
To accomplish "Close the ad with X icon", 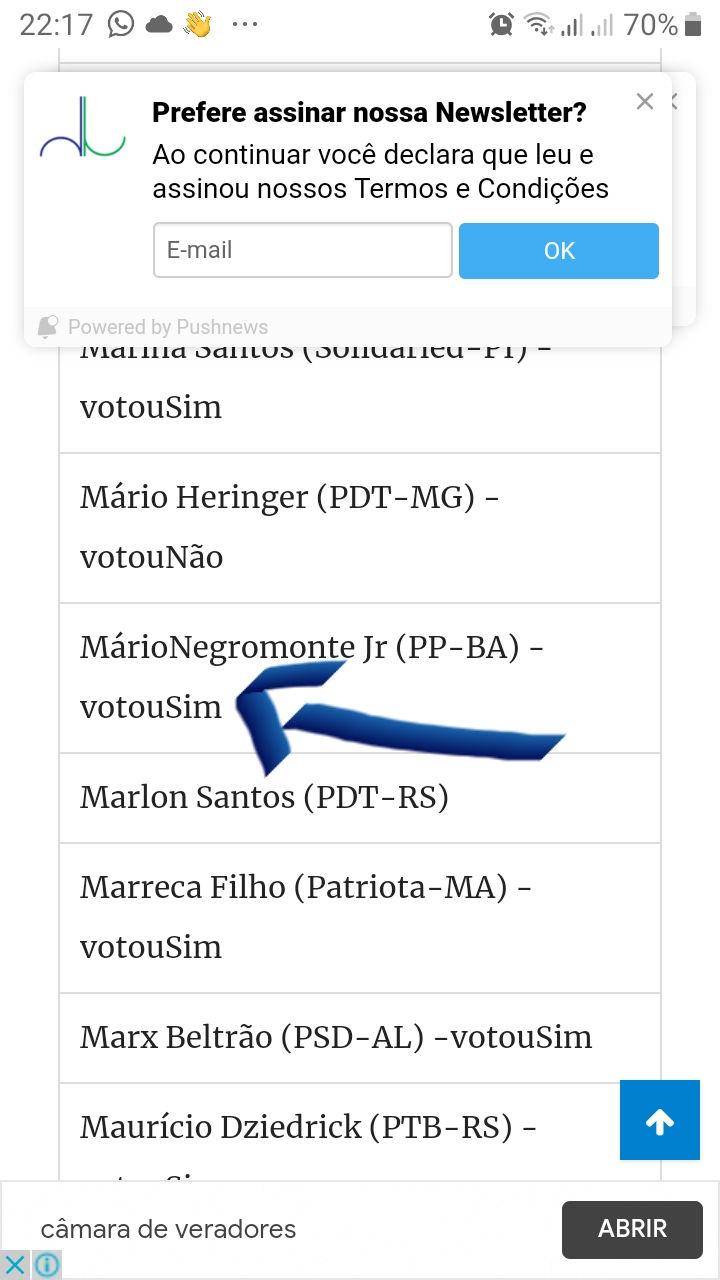I will pos(15,1264).
